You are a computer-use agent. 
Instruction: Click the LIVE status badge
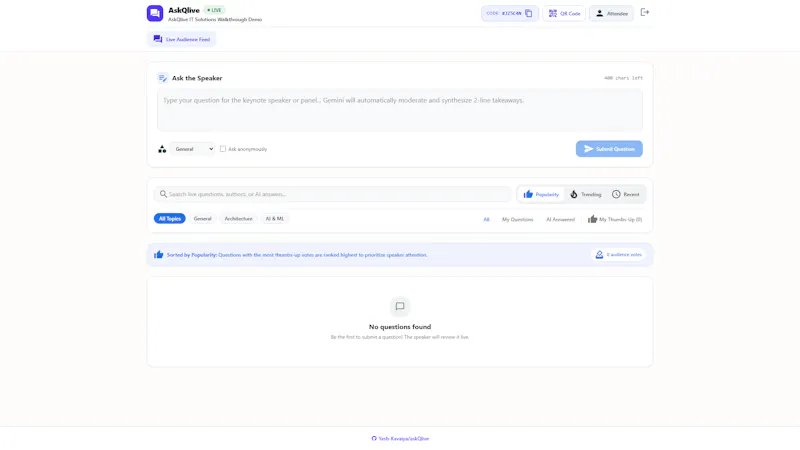[x=214, y=10]
